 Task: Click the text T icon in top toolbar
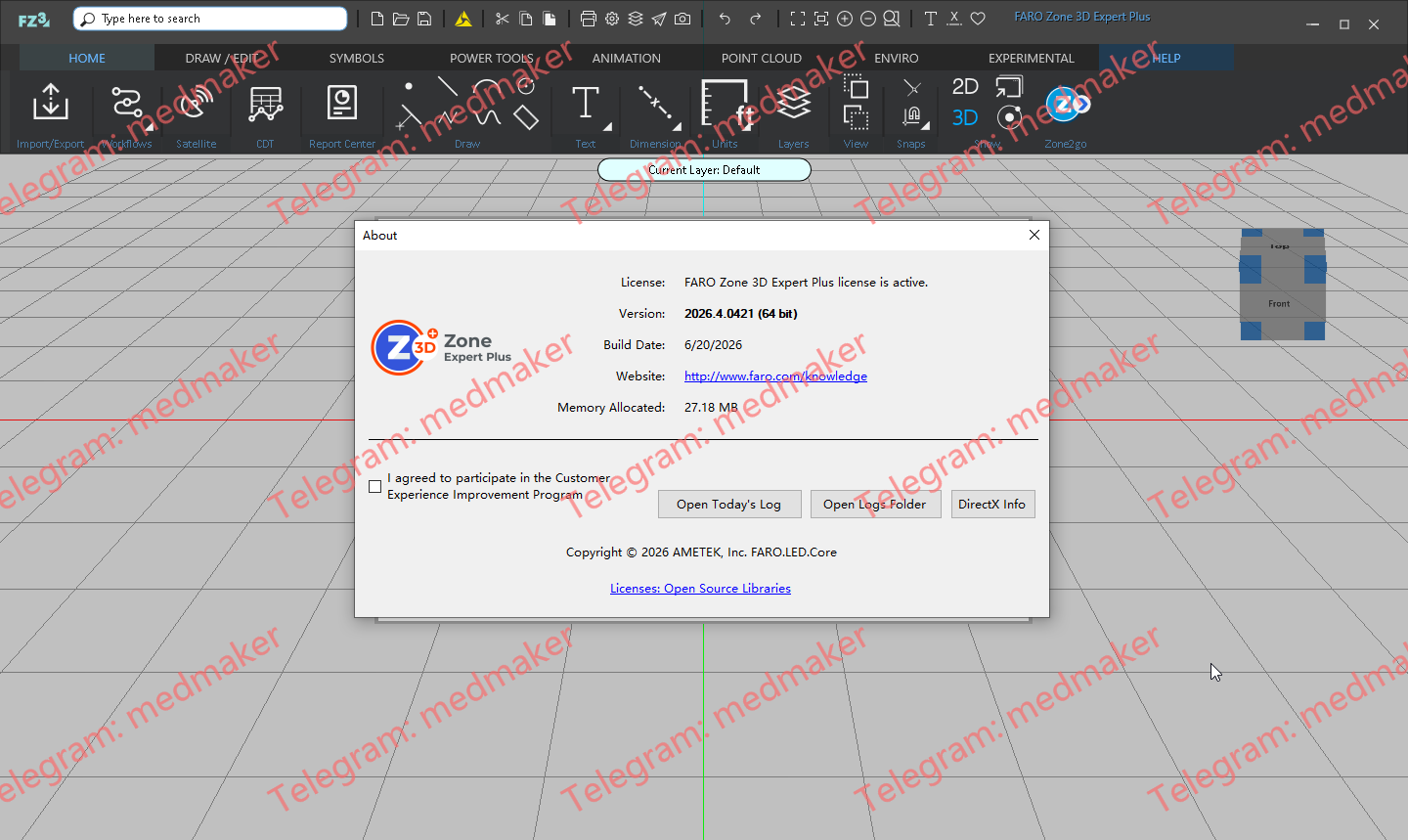click(931, 19)
